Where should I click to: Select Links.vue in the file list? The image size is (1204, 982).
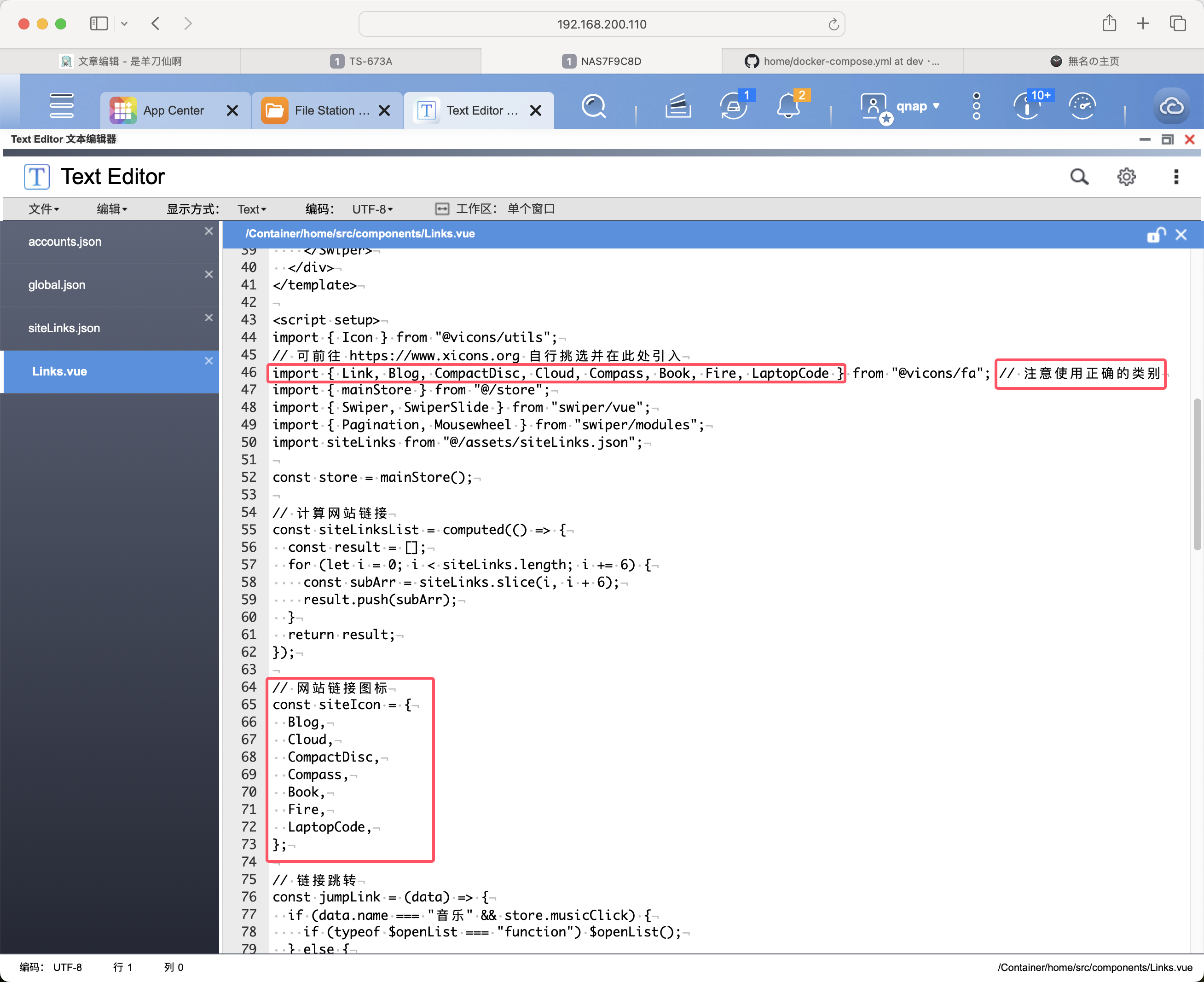[x=59, y=372]
